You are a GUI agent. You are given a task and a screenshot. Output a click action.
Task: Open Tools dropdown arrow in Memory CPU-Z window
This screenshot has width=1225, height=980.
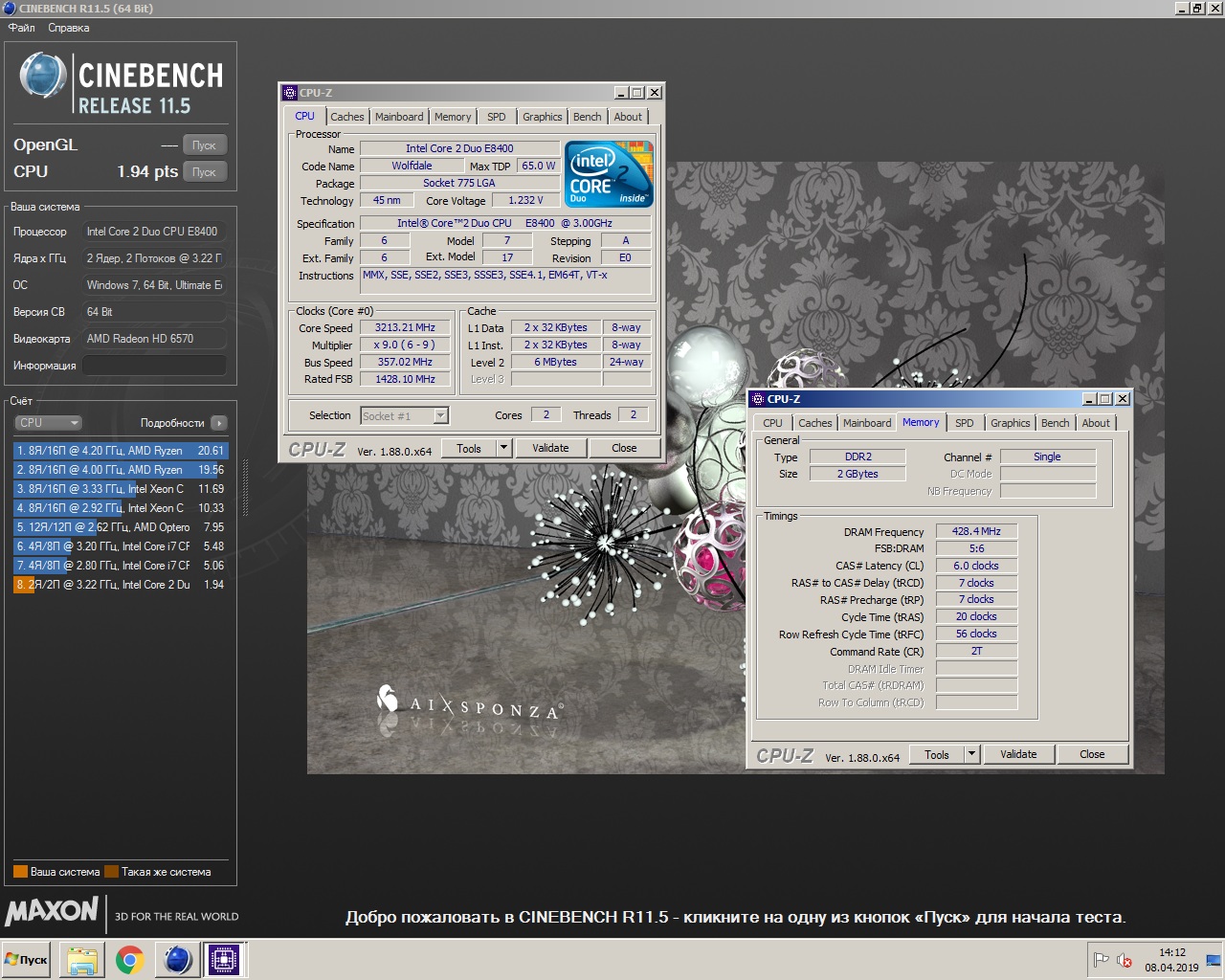pyautogui.click(x=972, y=754)
